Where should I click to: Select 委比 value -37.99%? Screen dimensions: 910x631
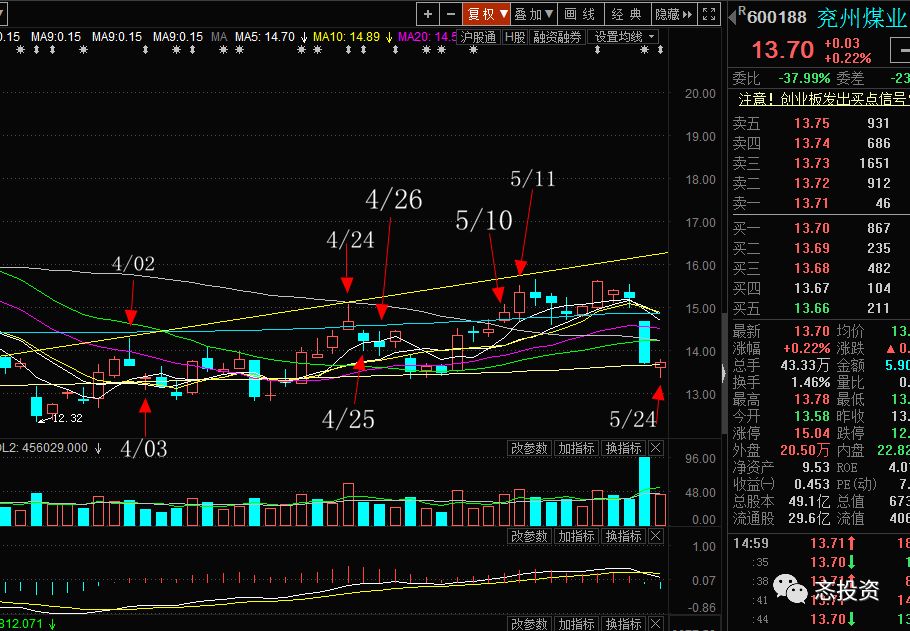[804, 78]
